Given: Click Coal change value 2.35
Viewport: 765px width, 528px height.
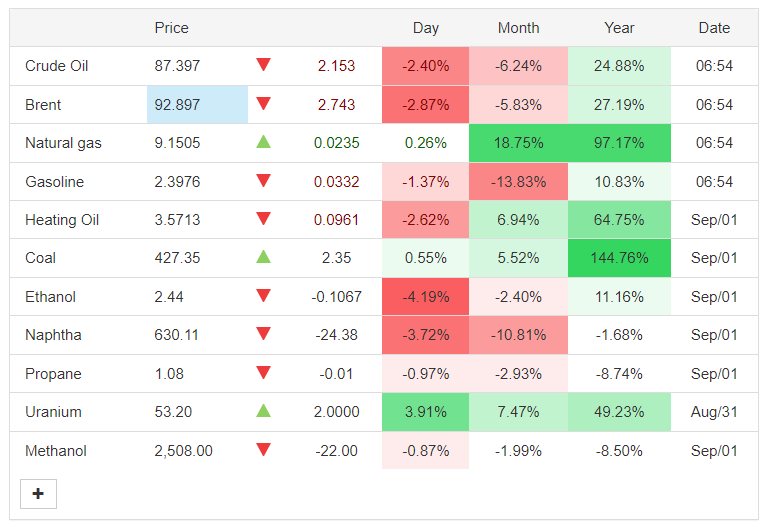Looking at the screenshot, I should coord(336,258).
